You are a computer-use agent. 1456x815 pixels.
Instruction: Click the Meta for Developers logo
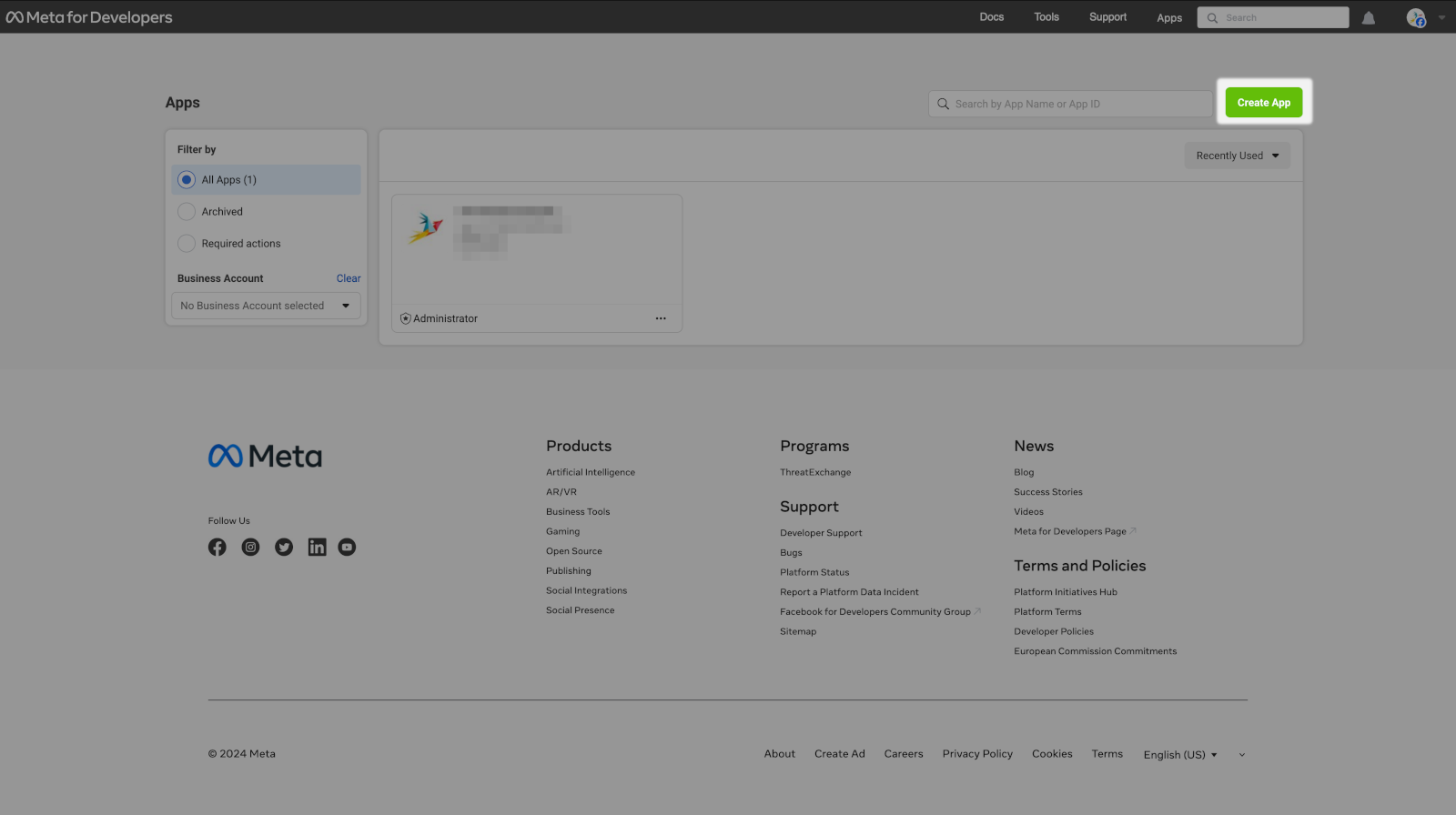click(89, 17)
